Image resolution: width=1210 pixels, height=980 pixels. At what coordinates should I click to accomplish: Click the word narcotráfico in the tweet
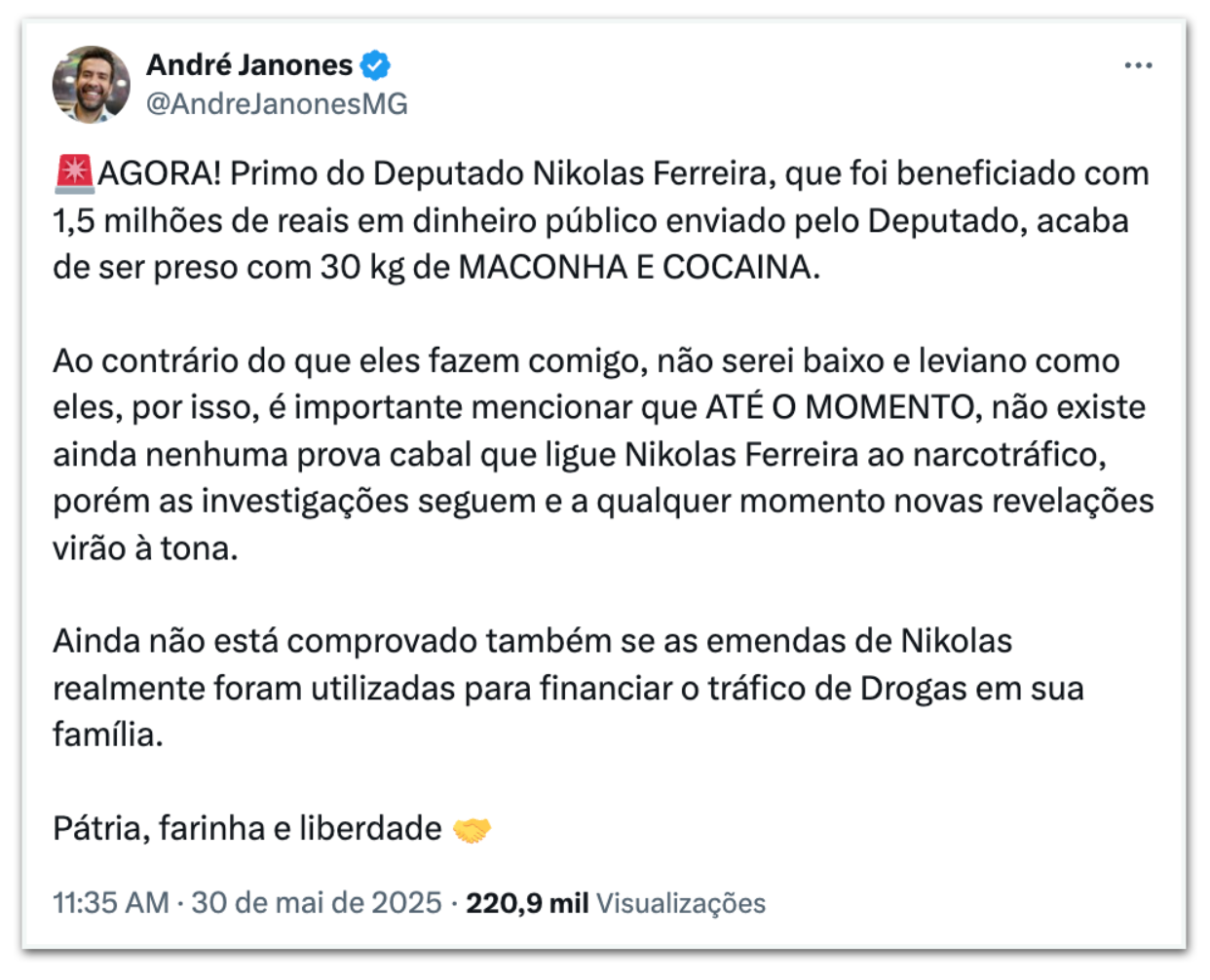pos(1008,454)
